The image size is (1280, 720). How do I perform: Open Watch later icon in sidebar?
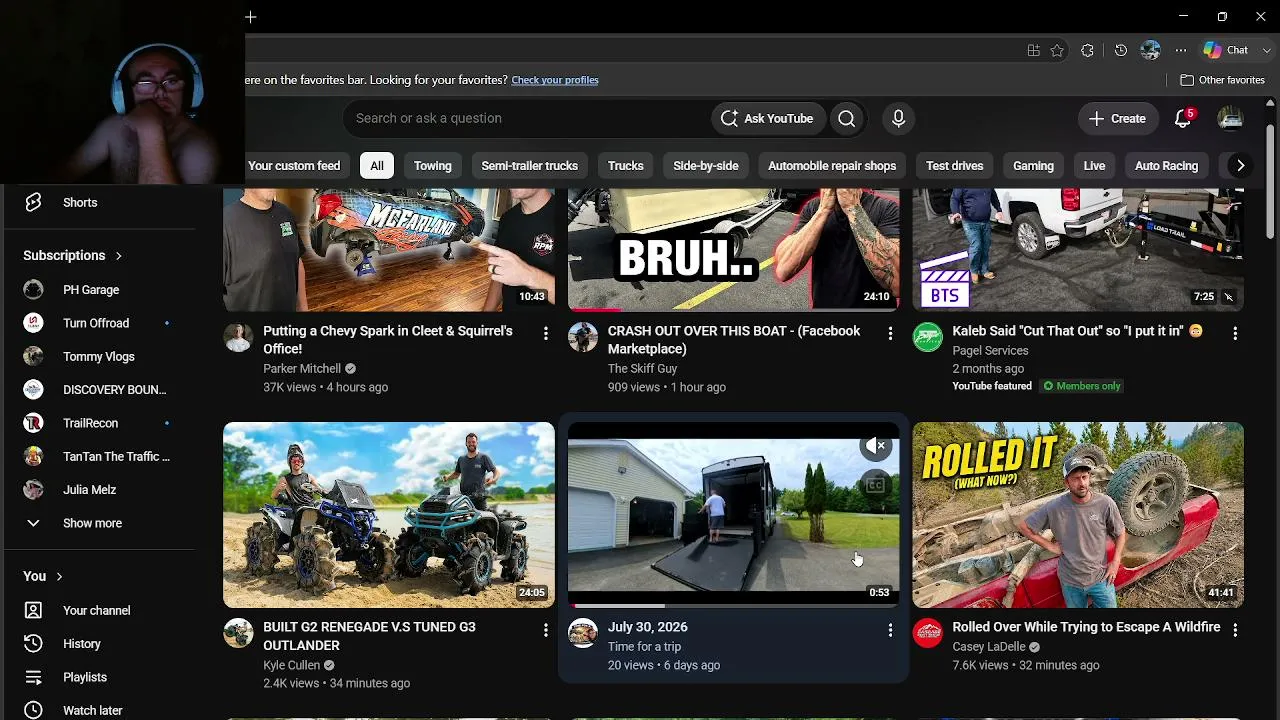tap(33, 710)
